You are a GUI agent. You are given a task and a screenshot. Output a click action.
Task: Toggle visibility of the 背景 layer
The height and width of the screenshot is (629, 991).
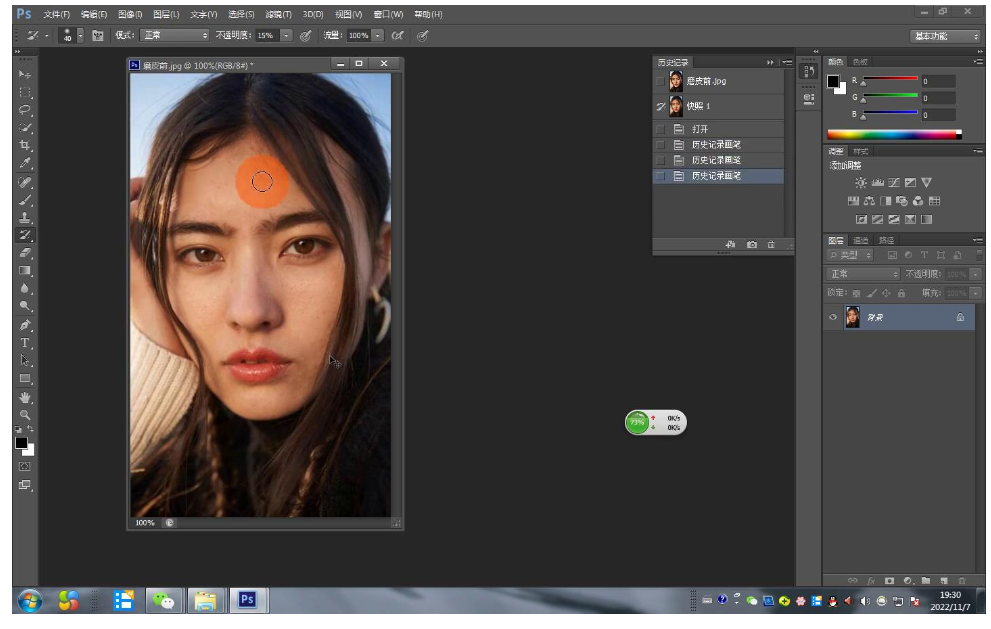tap(833, 317)
